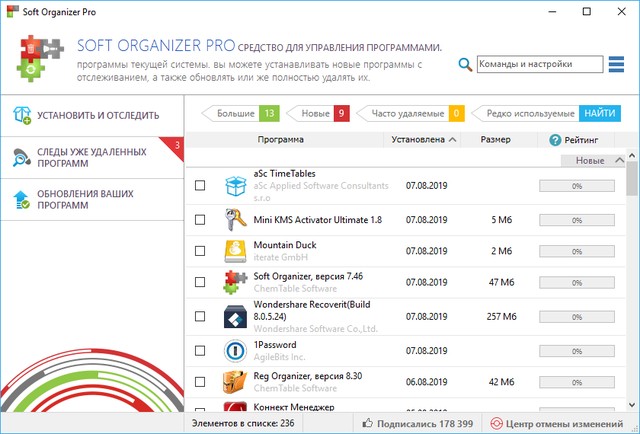Tick the Reg Organizer version 8.30 checkbox
Screen dimensions: 640x434
coord(200,382)
